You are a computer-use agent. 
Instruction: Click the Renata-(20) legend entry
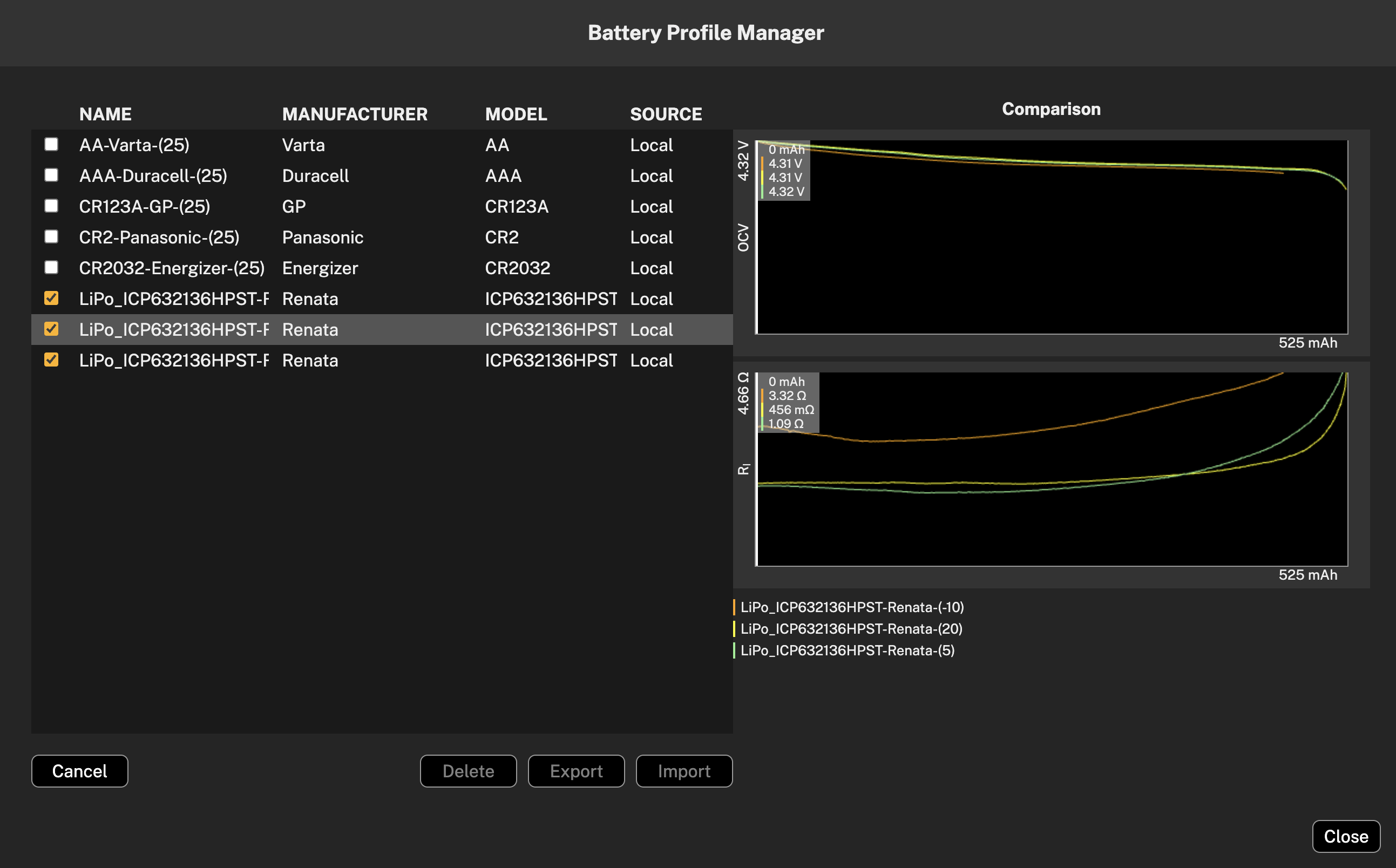851,629
